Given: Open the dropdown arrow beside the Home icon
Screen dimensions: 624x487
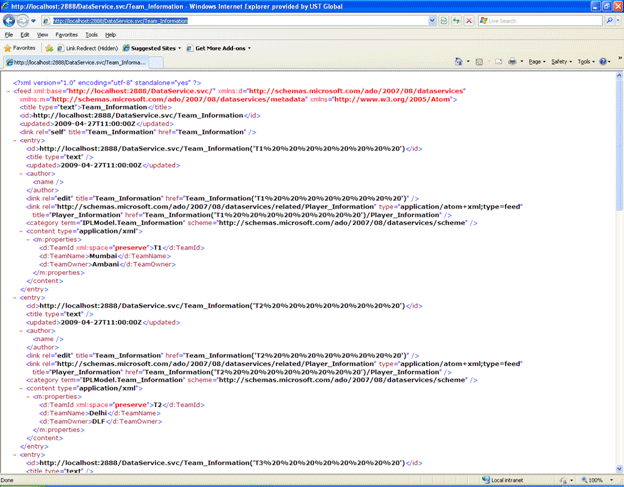Looking at the screenshot, I should point(468,62).
